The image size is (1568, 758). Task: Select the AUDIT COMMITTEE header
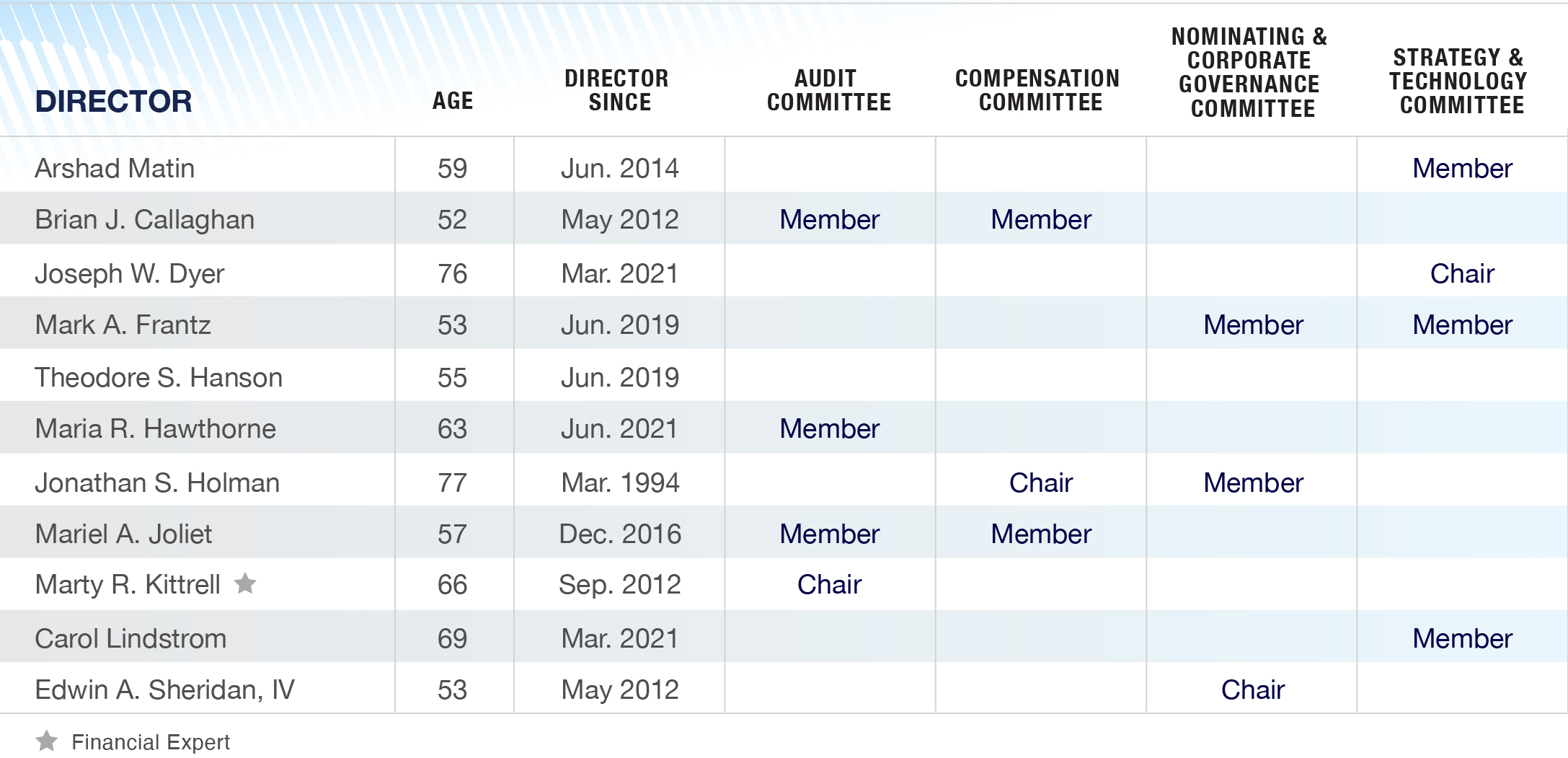[829, 90]
